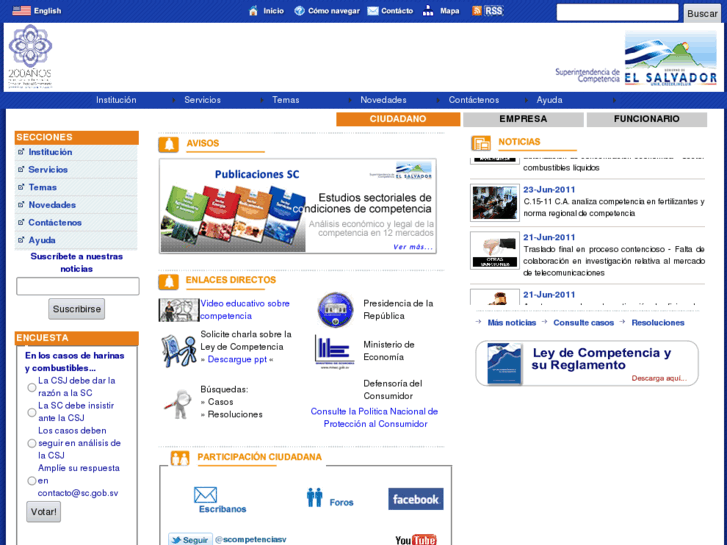Click the Buscar search button
This screenshot has height=545, width=727.
click(702, 13)
